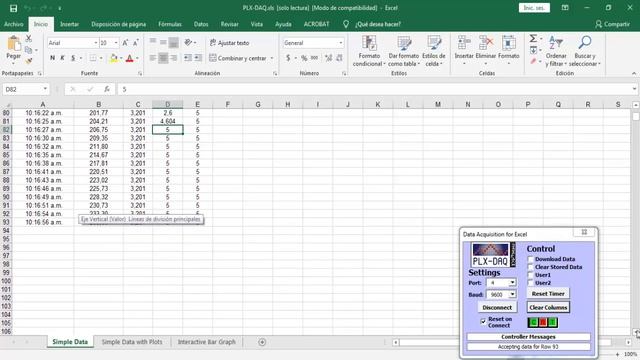Switch to the Fórmulas ribbon tab
Viewport: 640px width, 360px height.
(x=170, y=24)
